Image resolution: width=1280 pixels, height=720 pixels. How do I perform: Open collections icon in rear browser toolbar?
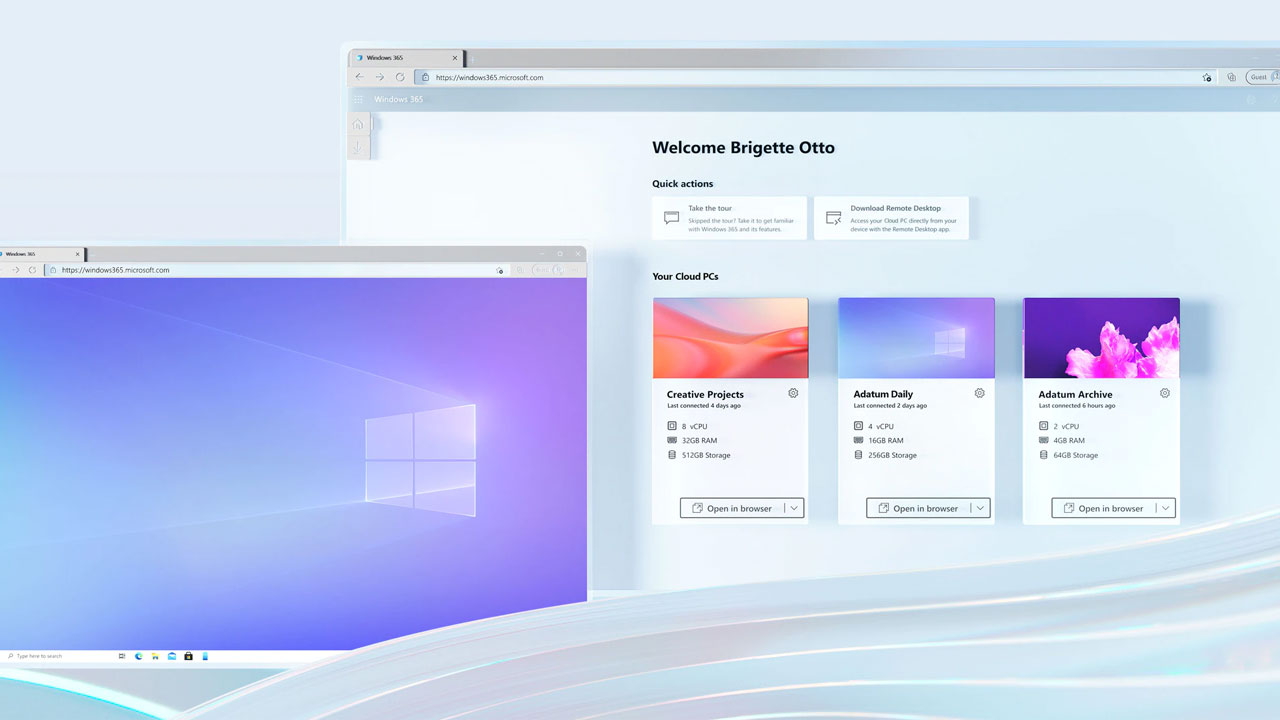coord(1232,77)
